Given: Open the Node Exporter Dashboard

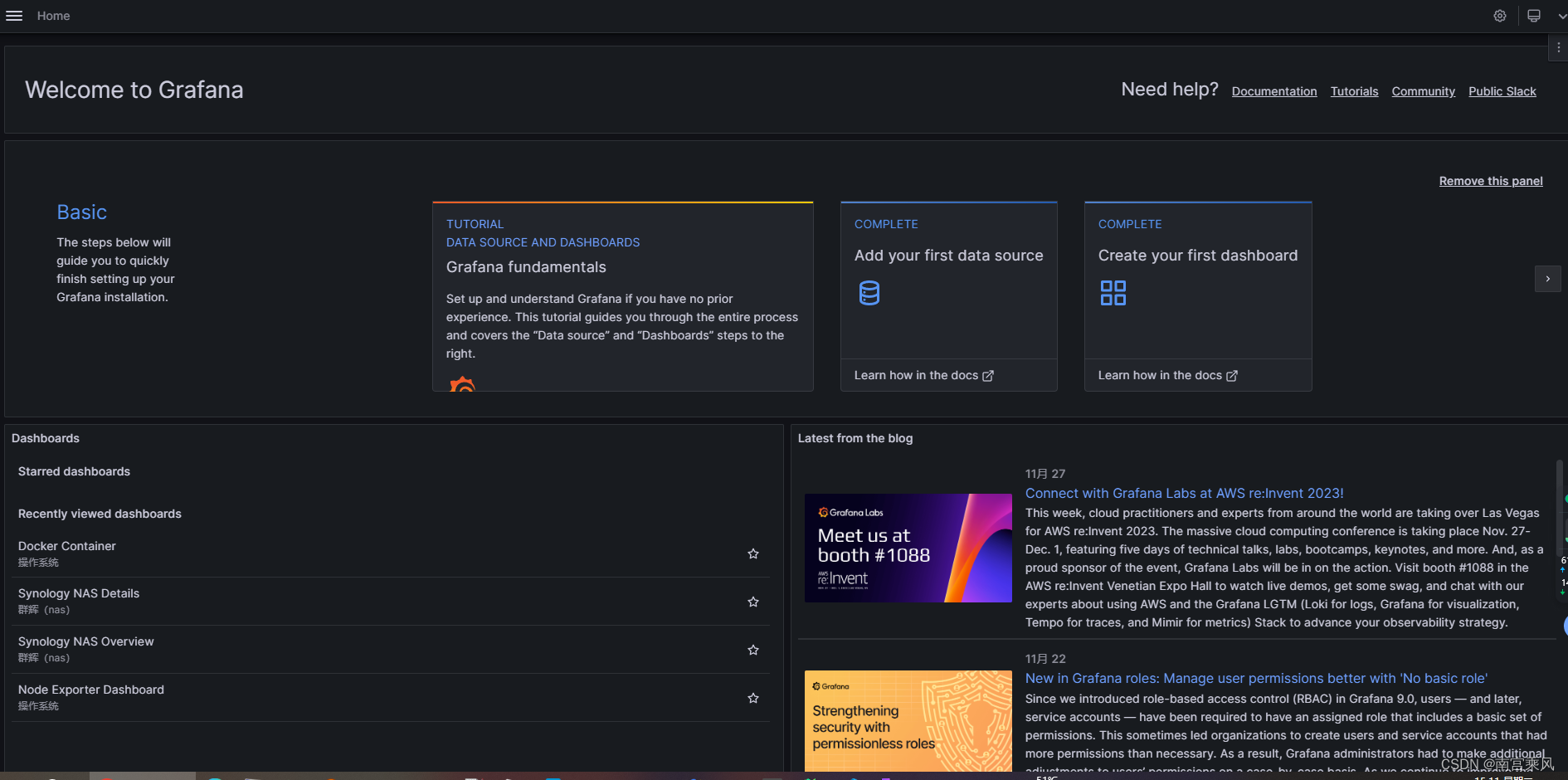Looking at the screenshot, I should (x=91, y=690).
